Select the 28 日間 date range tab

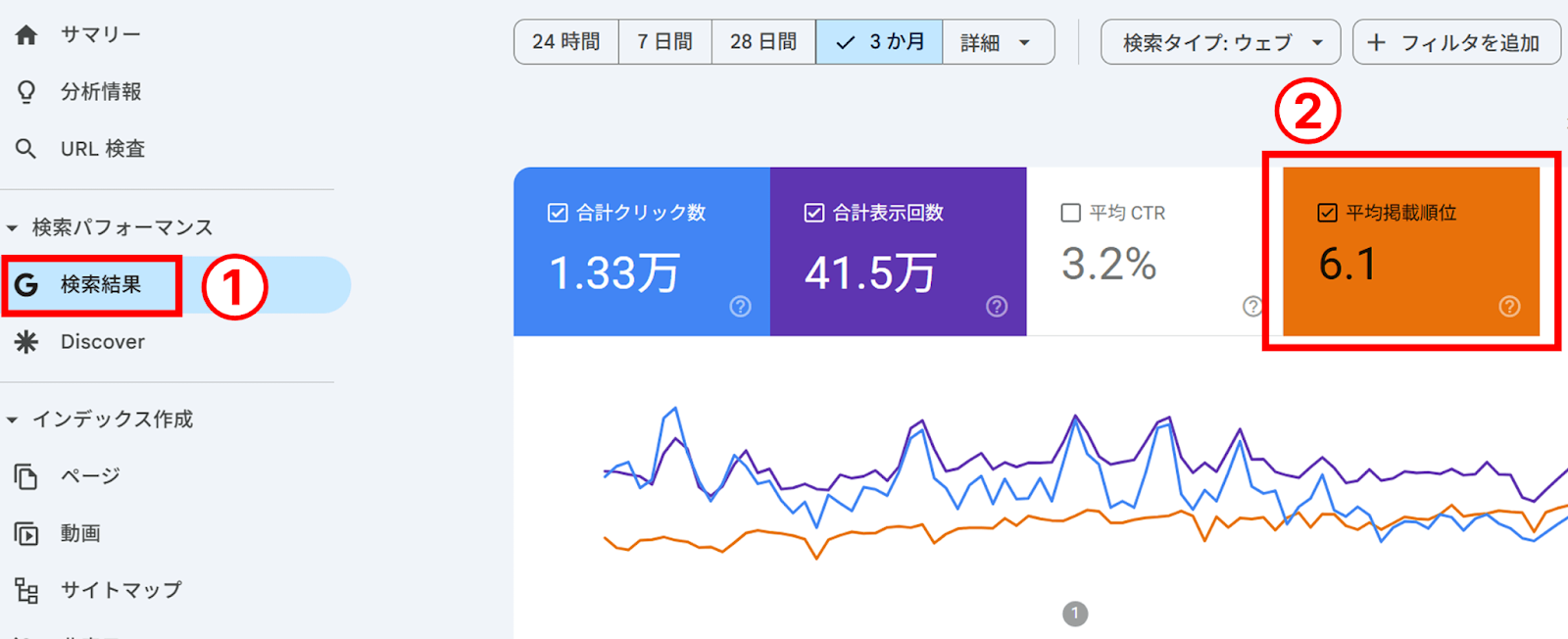tap(763, 42)
